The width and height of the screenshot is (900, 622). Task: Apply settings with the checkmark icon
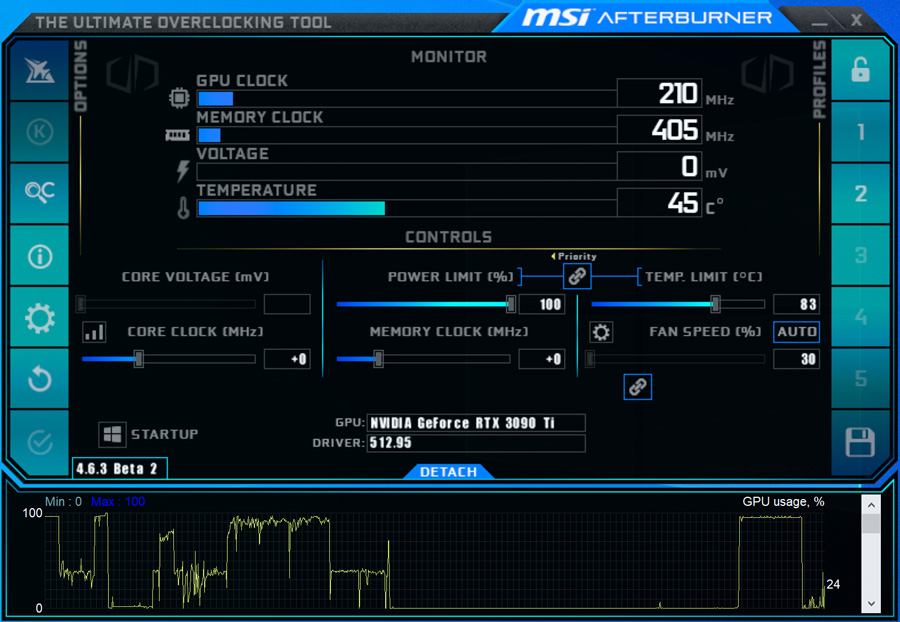click(39, 442)
